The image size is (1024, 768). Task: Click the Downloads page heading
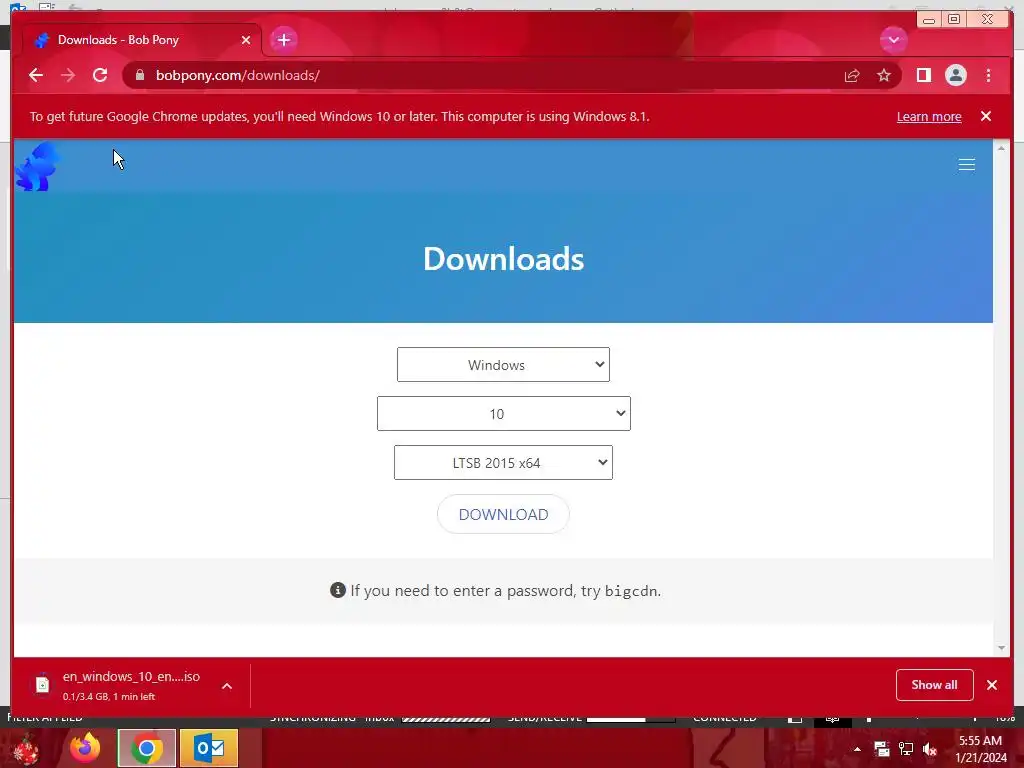504,259
